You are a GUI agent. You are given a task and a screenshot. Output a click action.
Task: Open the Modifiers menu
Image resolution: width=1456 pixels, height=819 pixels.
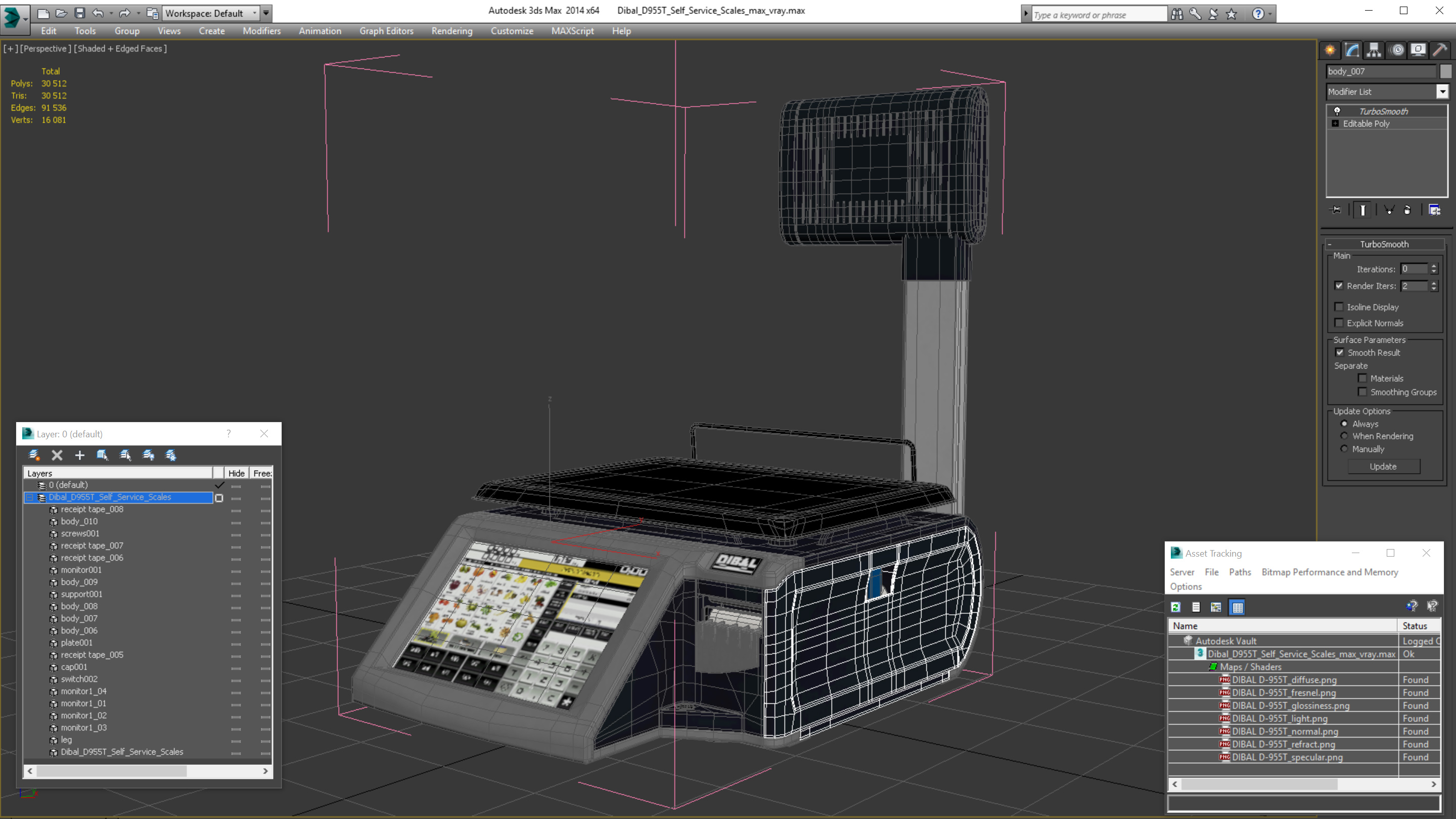[262, 31]
